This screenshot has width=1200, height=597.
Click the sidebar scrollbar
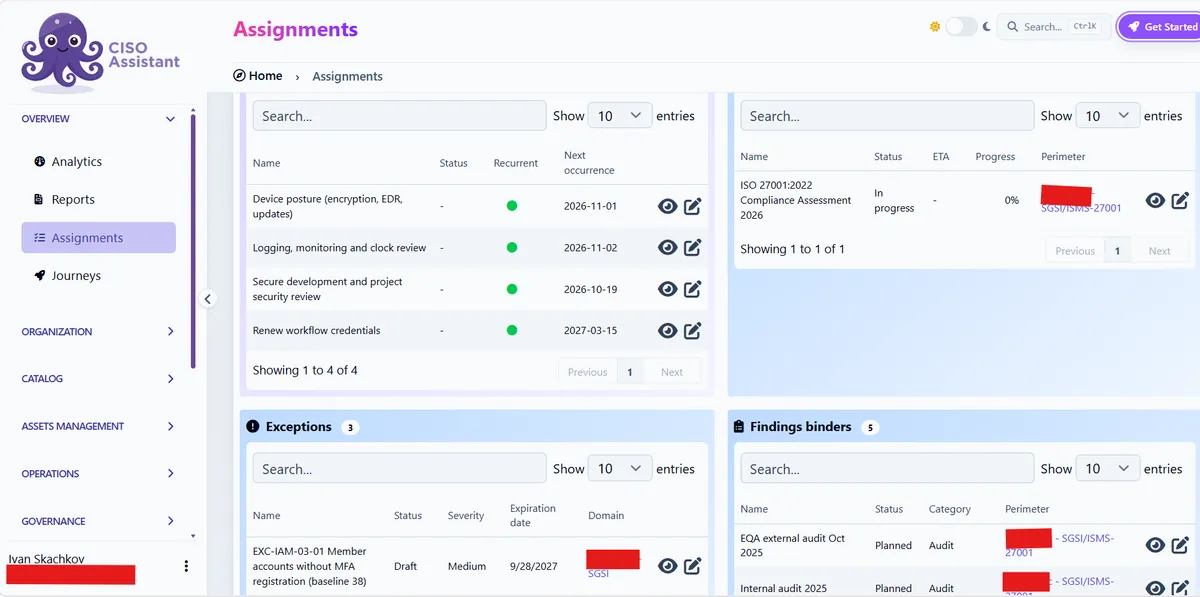tap(192, 240)
